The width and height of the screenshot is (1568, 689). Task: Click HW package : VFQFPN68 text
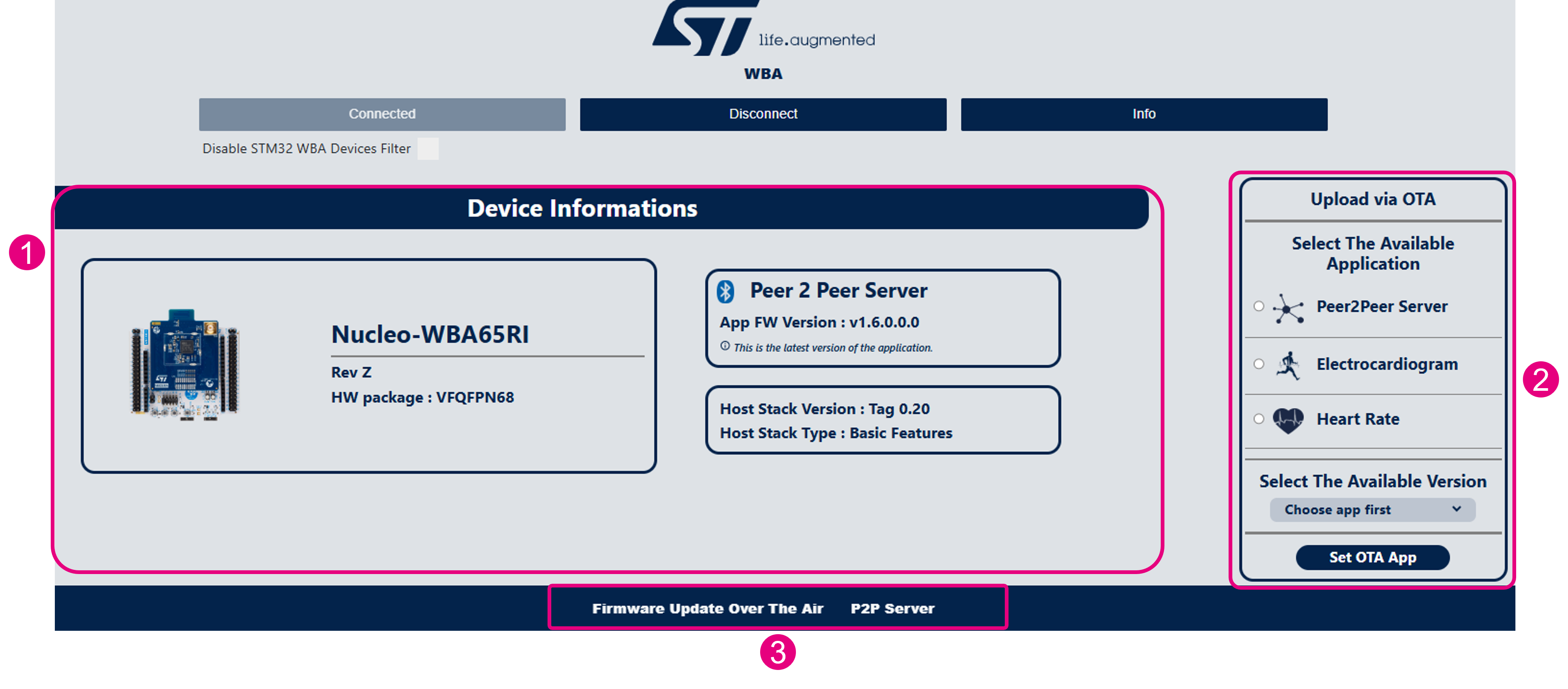(x=423, y=397)
